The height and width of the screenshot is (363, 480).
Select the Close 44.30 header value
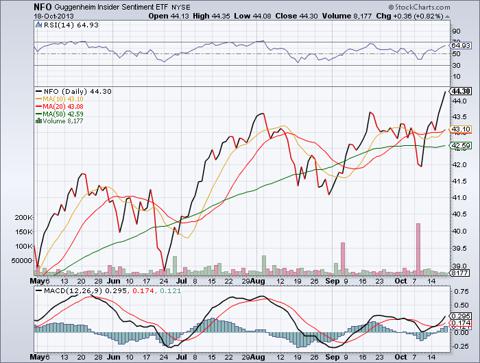(296, 16)
